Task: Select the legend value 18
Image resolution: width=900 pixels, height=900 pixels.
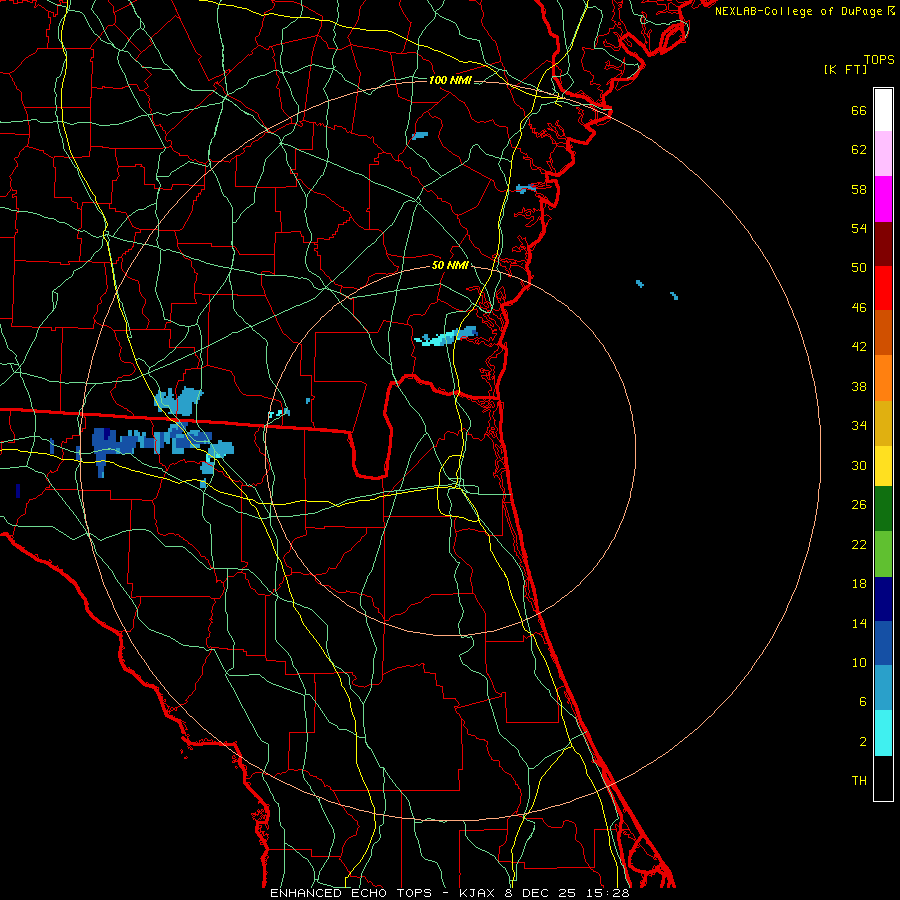Action: (859, 584)
